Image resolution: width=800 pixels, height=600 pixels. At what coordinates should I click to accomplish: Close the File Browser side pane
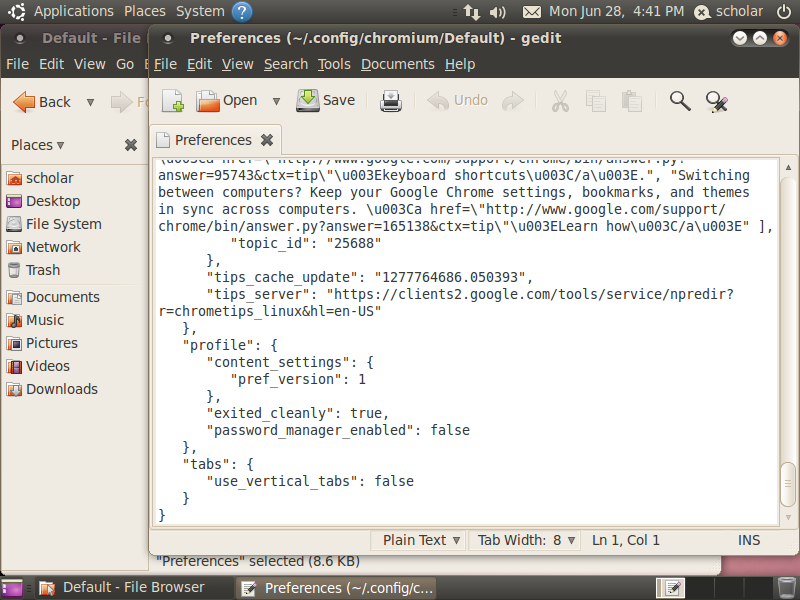131,145
